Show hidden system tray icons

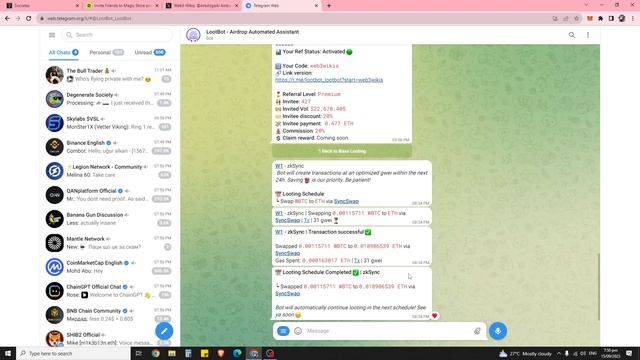click(559, 353)
